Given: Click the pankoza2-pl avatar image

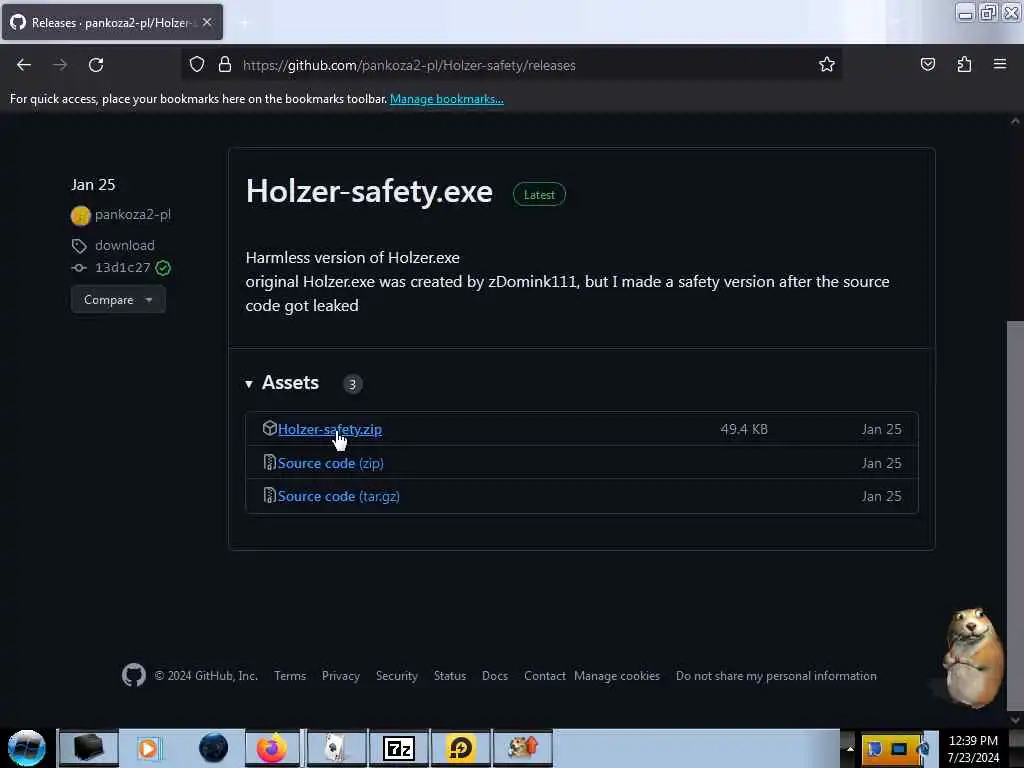Looking at the screenshot, I should pyautogui.click(x=80, y=216).
